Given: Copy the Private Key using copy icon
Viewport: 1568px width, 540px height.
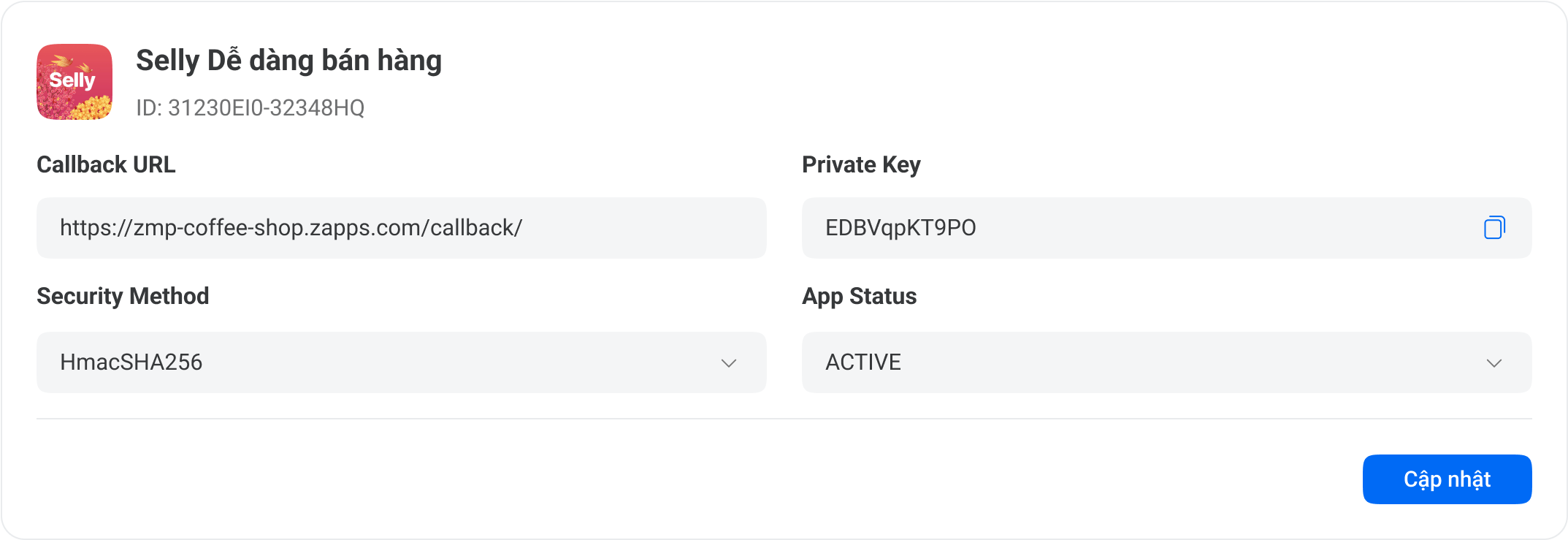Looking at the screenshot, I should (1494, 228).
